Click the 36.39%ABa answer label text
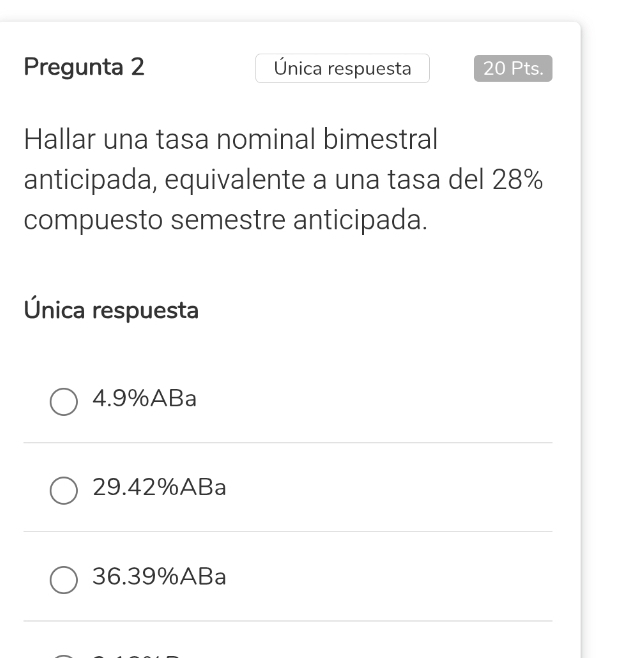This screenshot has width=630, height=658. point(159,578)
